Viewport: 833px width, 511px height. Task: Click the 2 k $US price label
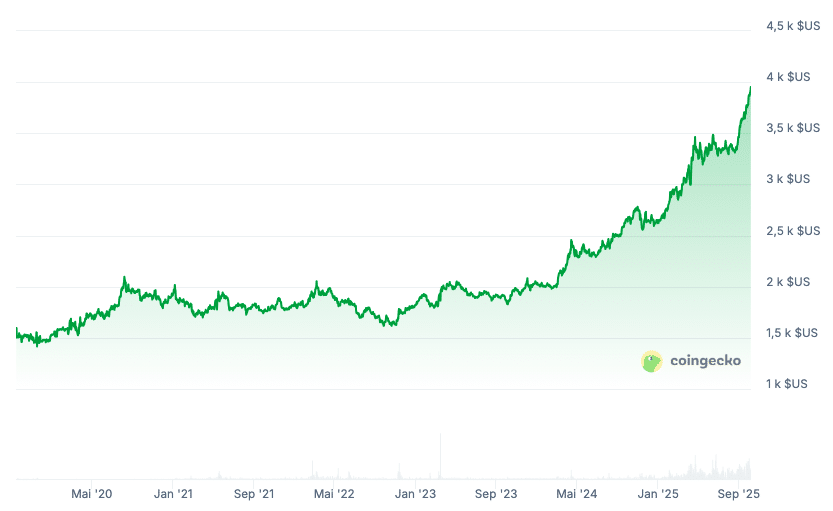click(x=788, y=282)
